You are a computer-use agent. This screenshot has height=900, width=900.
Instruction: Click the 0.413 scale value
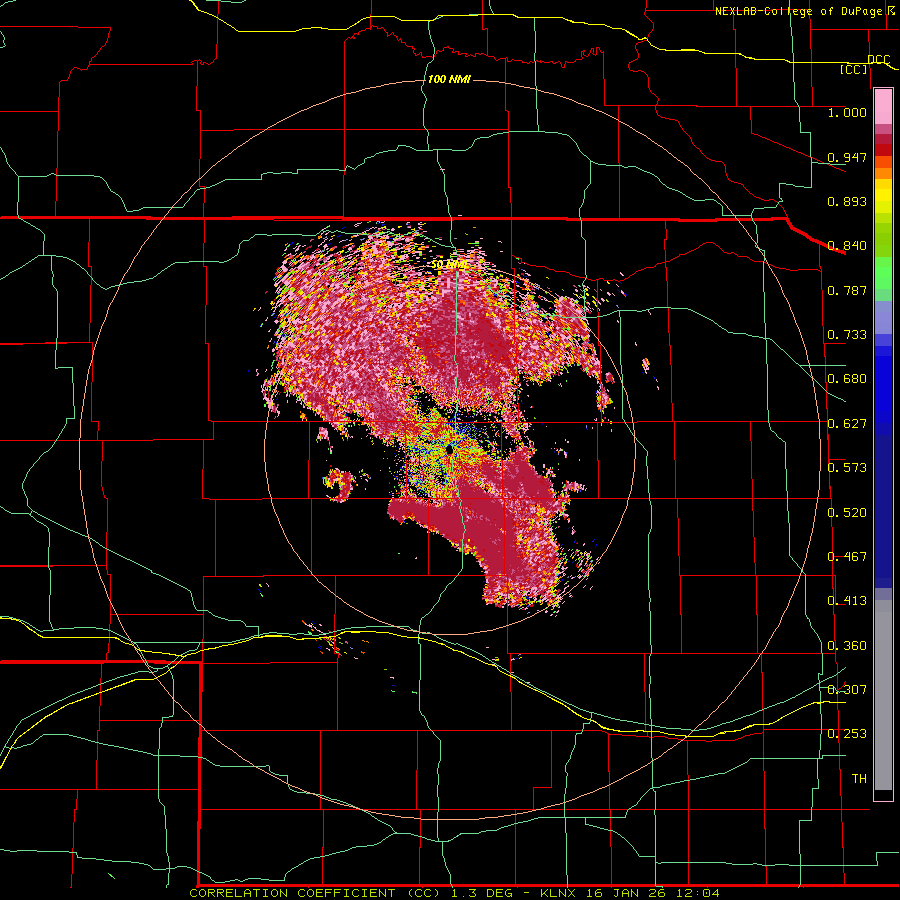coord(847,601)
